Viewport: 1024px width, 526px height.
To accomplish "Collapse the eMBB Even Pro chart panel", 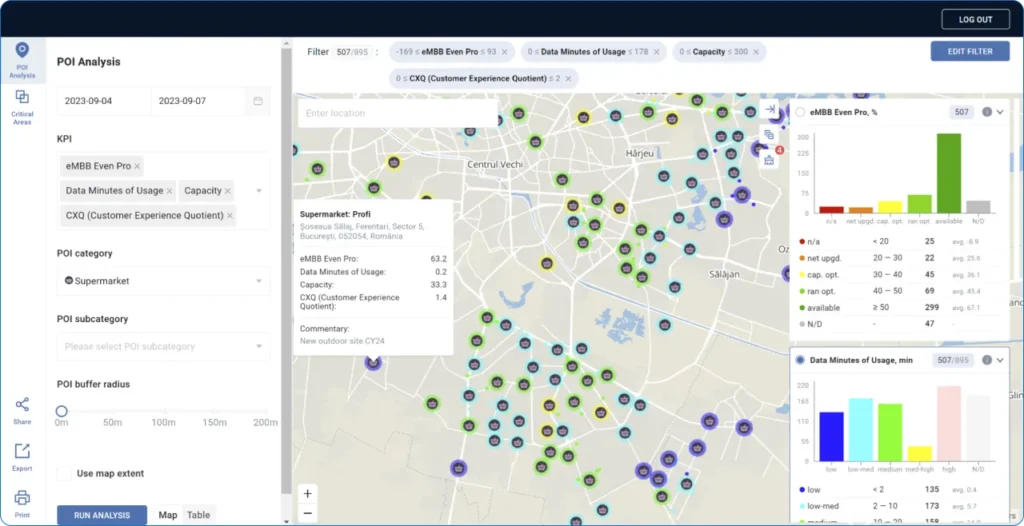I will click(x=1000, y=112).
